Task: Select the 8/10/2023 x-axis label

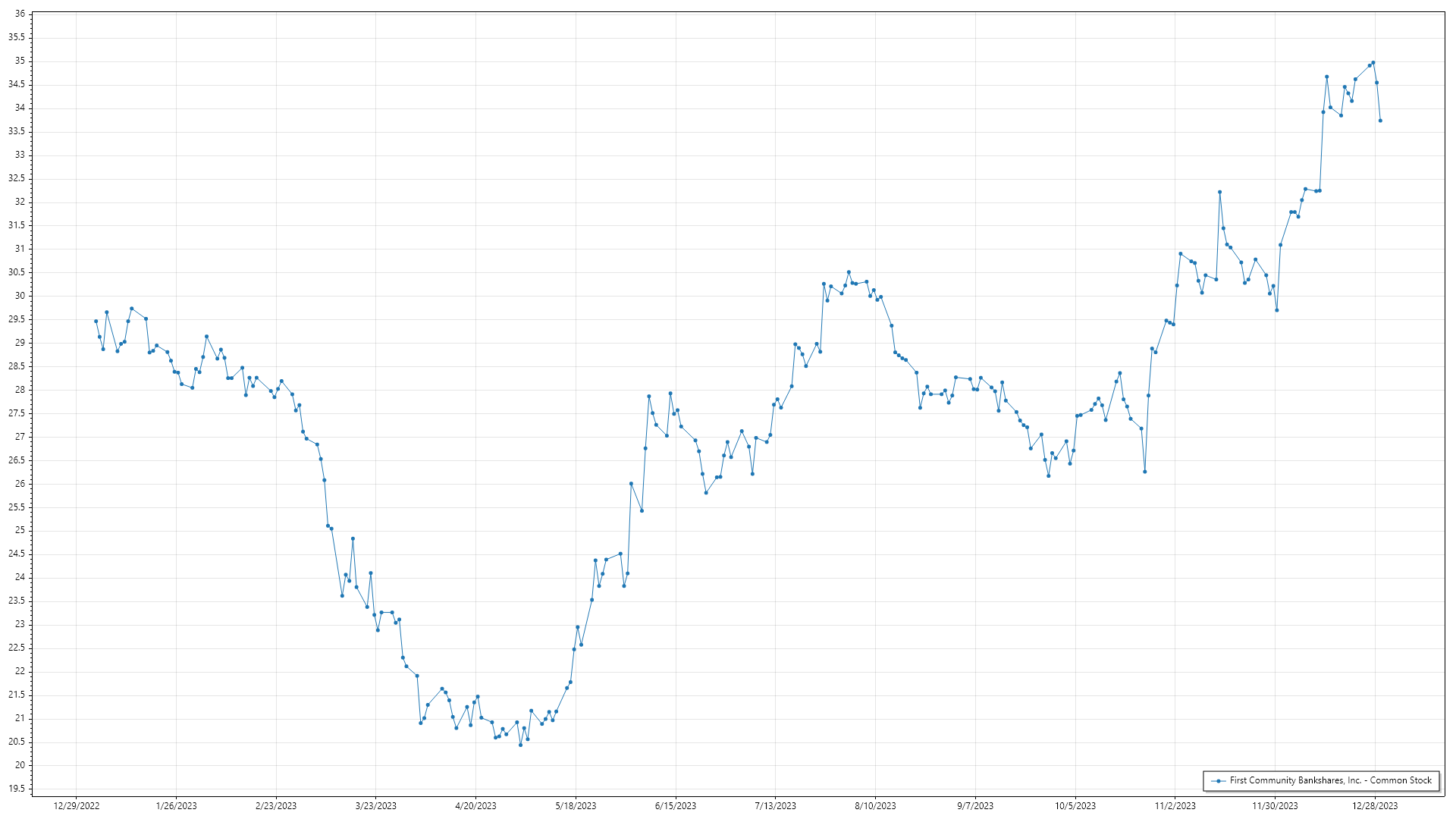Action: 875,805
